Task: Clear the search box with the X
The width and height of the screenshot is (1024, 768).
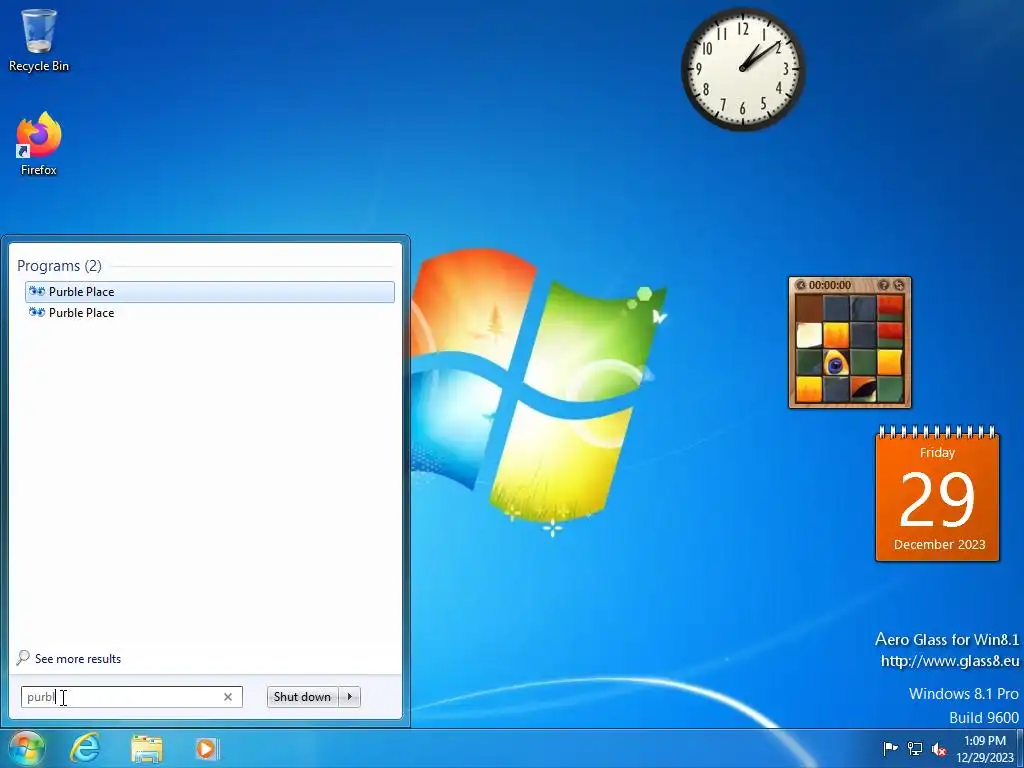Action: (228, 697)
